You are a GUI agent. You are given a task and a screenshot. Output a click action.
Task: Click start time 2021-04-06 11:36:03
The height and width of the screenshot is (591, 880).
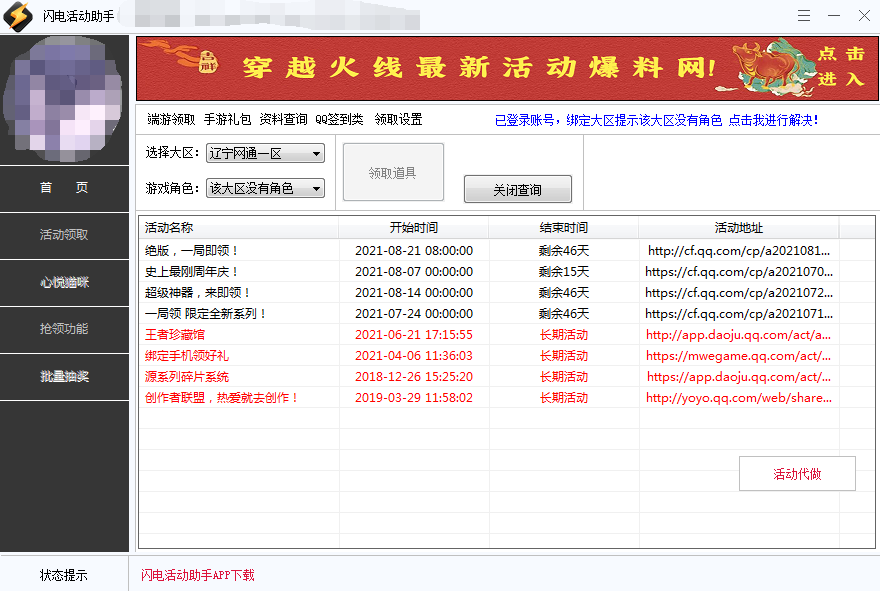[x=414, y=356]
